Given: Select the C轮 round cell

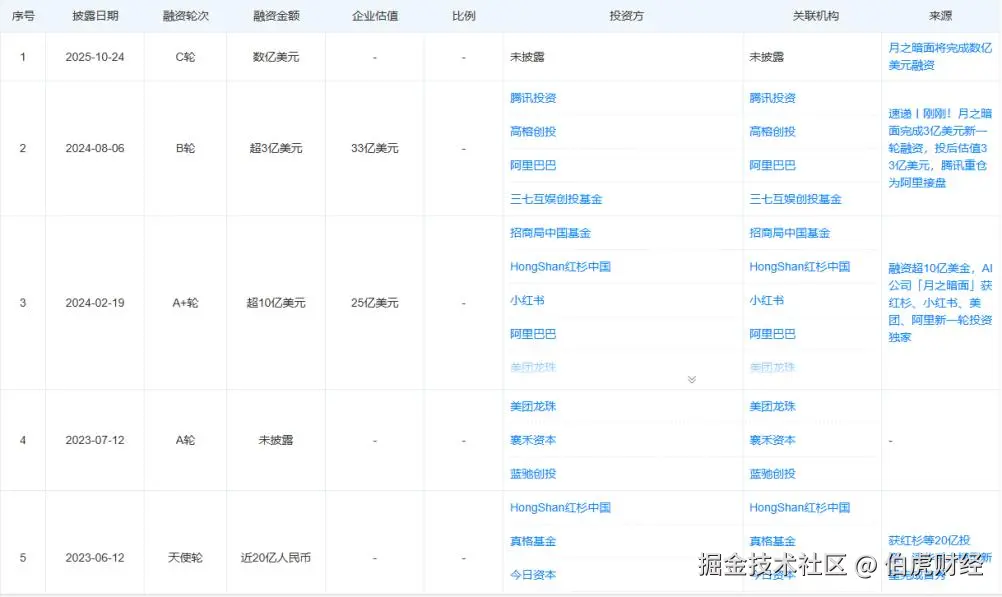Looking at the screenshot, I should click(x=185, y=57).
